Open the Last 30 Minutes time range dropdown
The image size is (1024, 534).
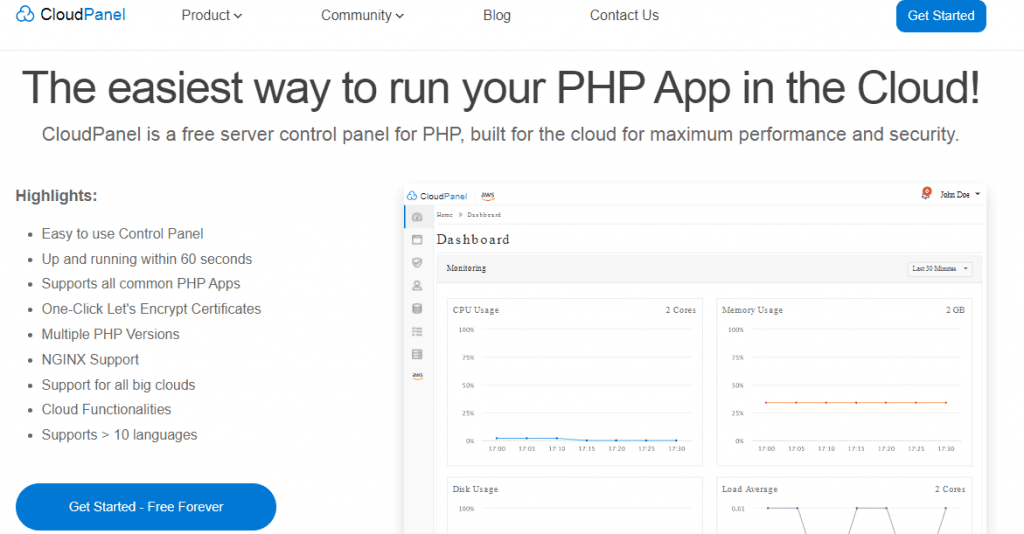click(940, 268)
